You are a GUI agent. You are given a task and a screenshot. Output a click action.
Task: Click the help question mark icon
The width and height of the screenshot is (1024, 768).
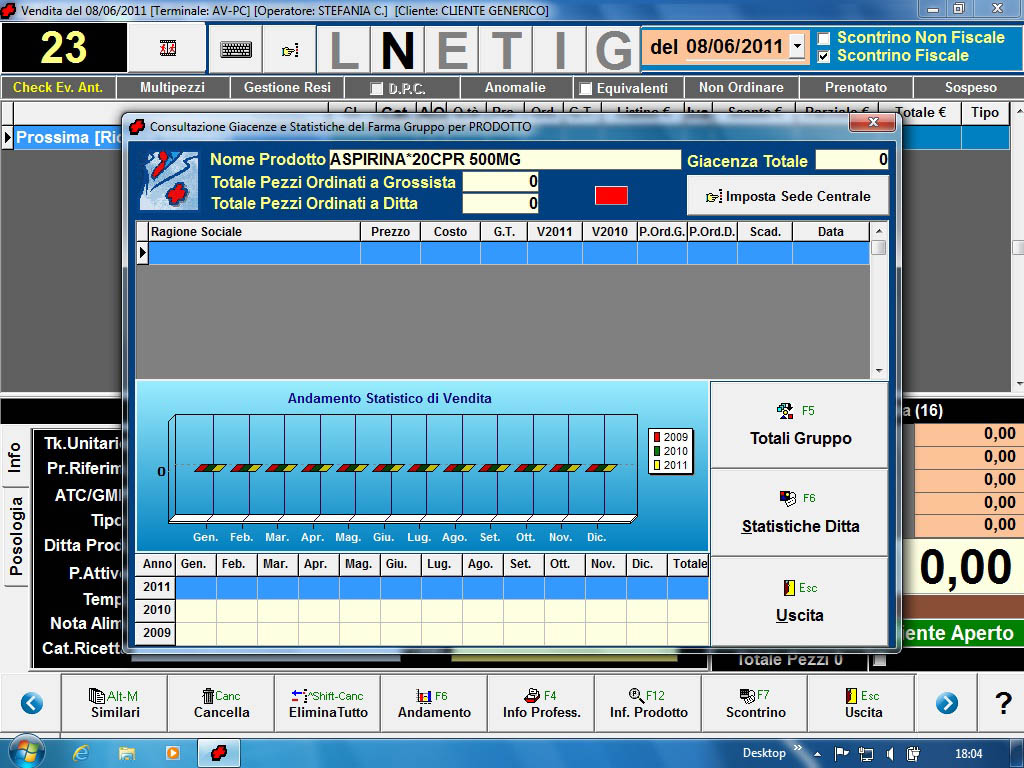[1003, 704]
